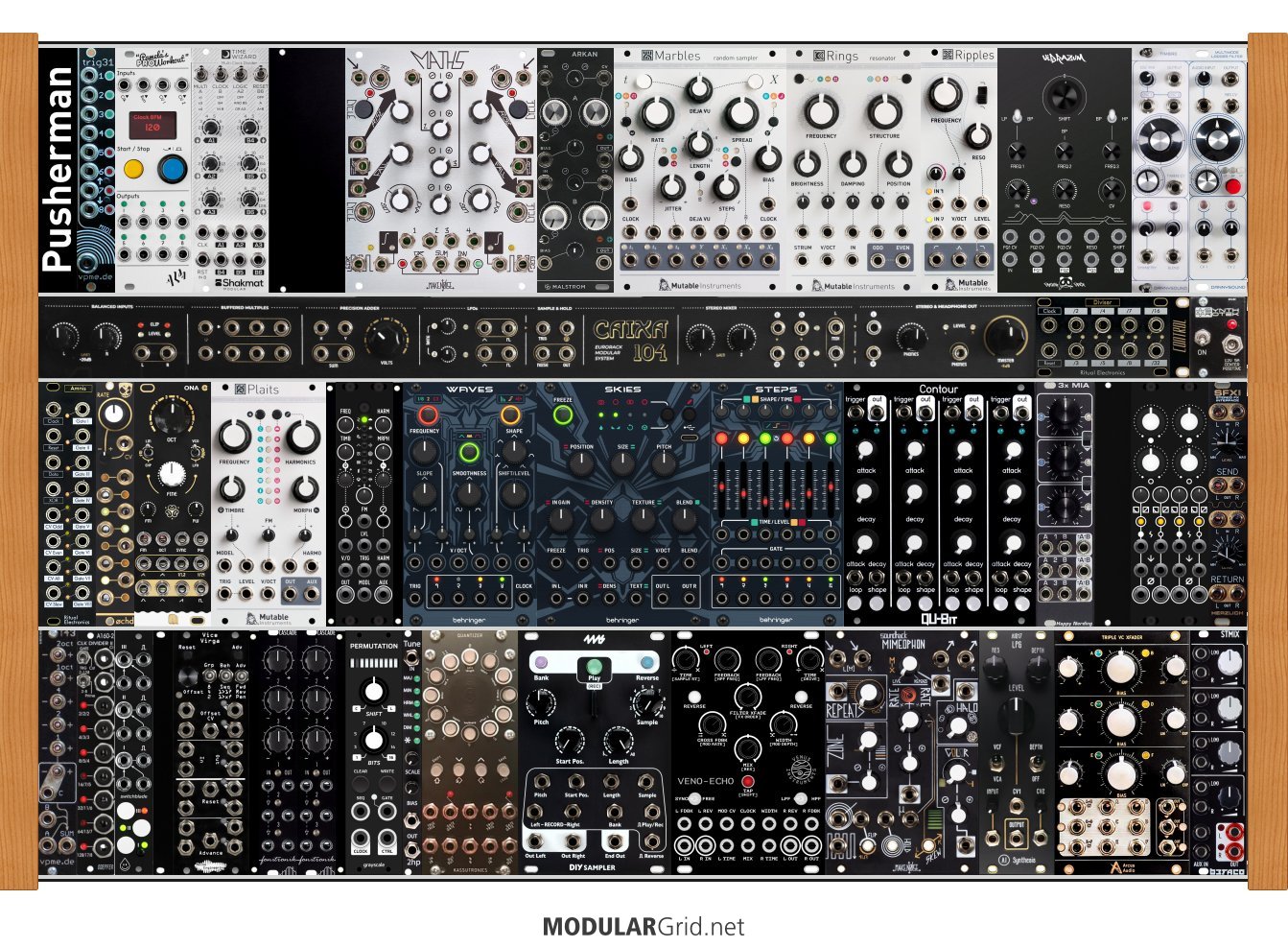The image size is (1288, 947).
Task: Click the white Fine knob on ONA
Action: coord(171,474)
